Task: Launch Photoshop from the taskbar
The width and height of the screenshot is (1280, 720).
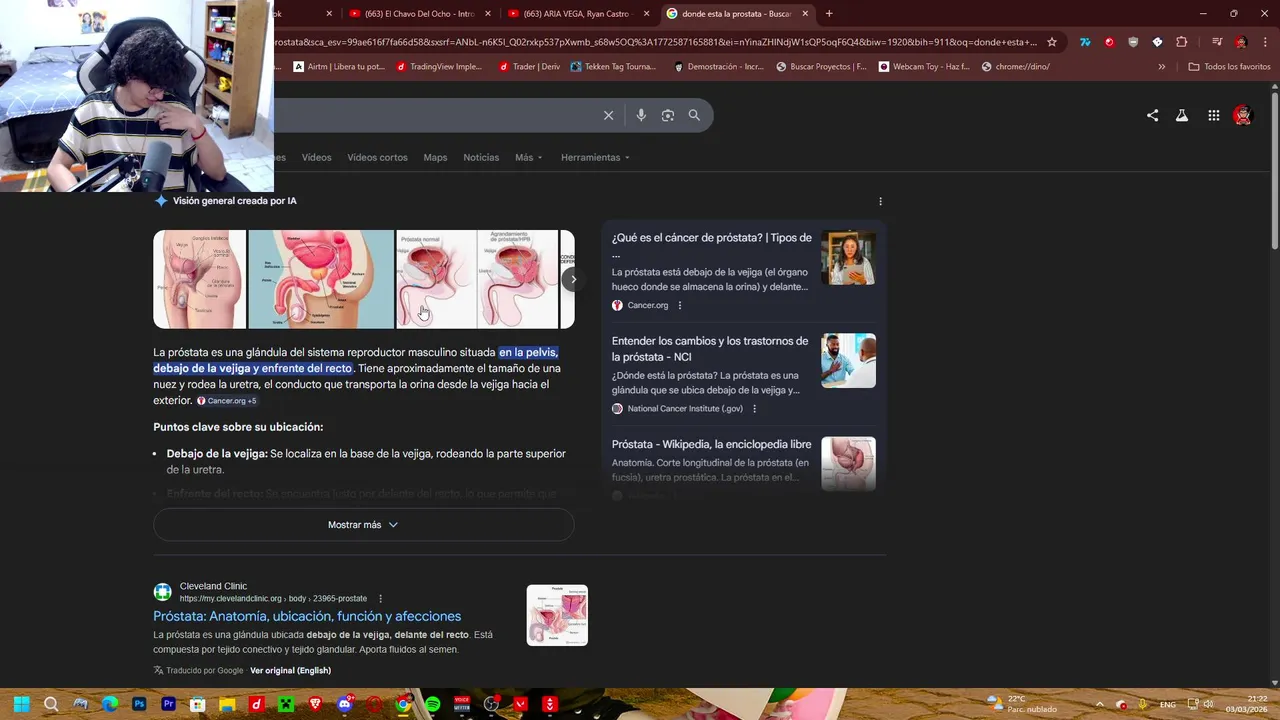Action: [139, 704]
